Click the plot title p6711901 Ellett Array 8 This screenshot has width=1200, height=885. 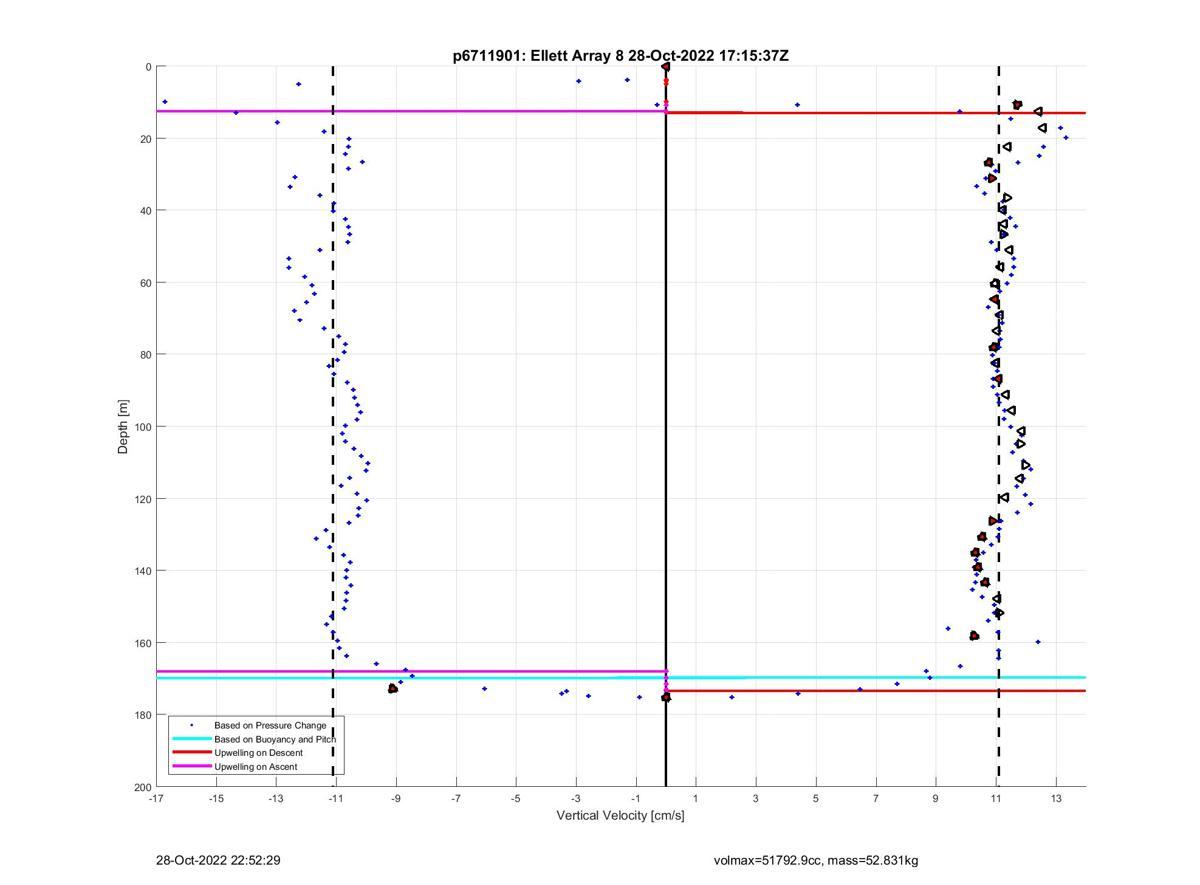coord(620,56)
